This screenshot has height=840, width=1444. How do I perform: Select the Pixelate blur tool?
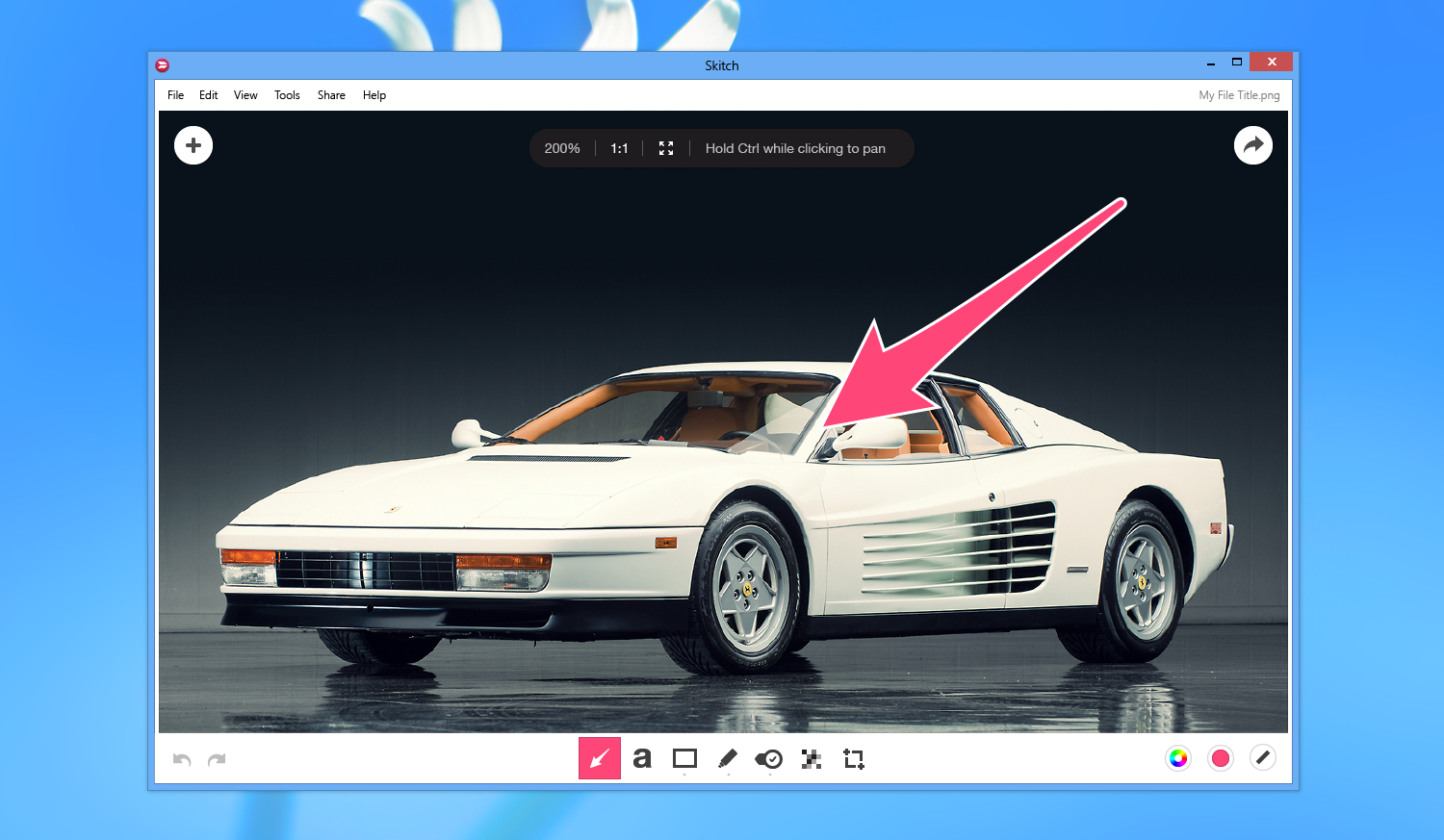click(x=812, y=759)
